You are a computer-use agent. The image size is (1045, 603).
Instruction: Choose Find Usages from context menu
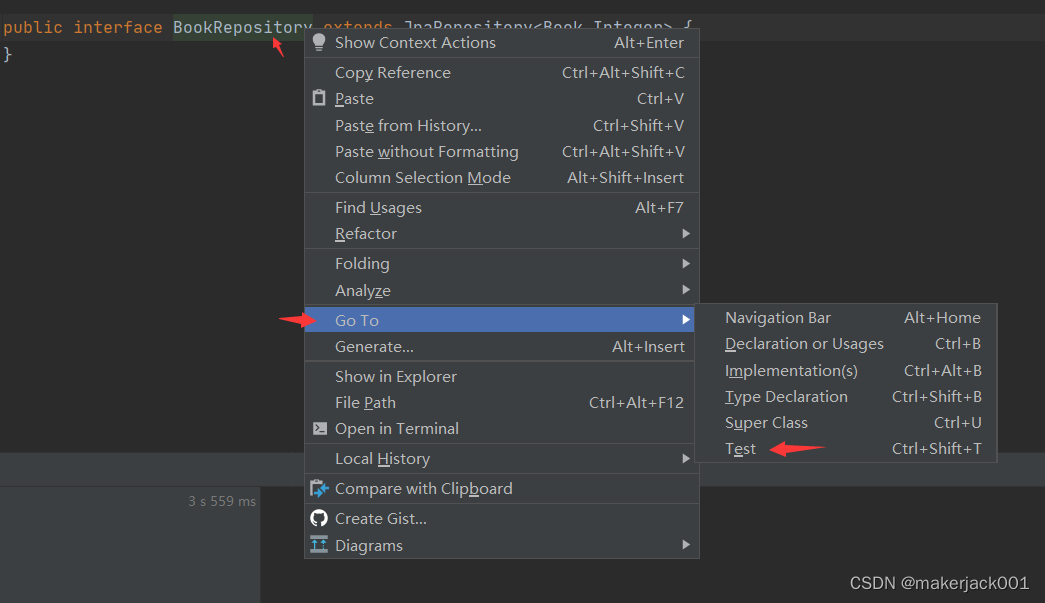pyautogui.click(x=378, y=207)
